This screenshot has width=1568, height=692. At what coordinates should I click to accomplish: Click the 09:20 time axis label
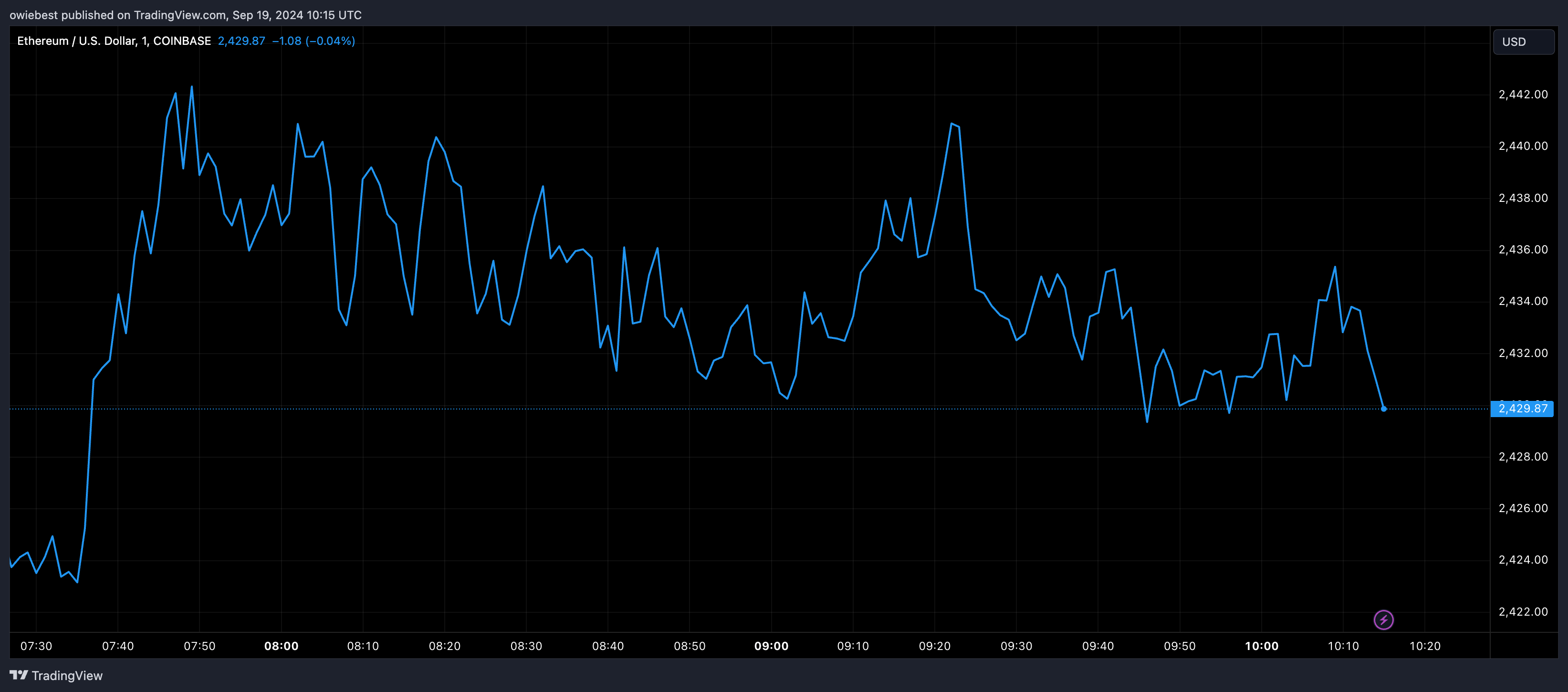(934, 646)
